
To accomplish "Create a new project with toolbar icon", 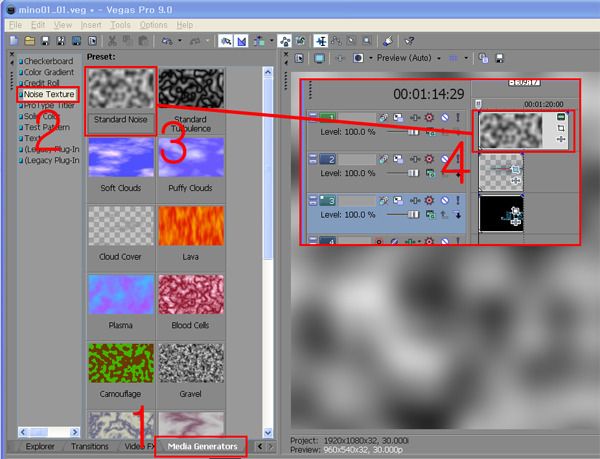I will click(x=14, y=41).
